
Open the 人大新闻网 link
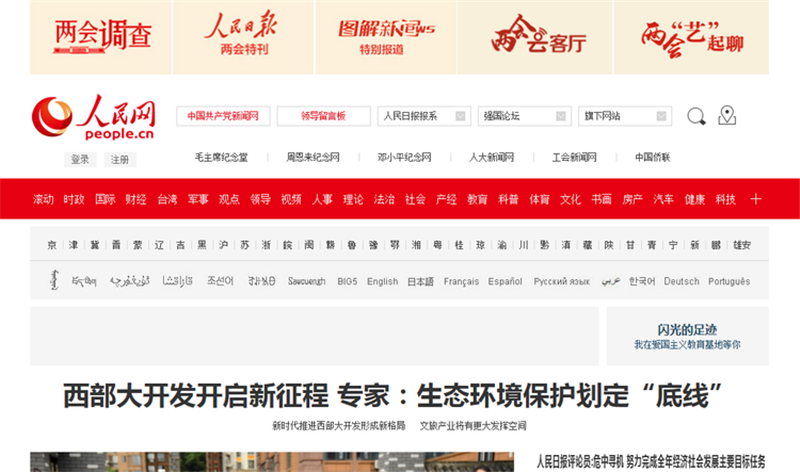pos(491,157)
